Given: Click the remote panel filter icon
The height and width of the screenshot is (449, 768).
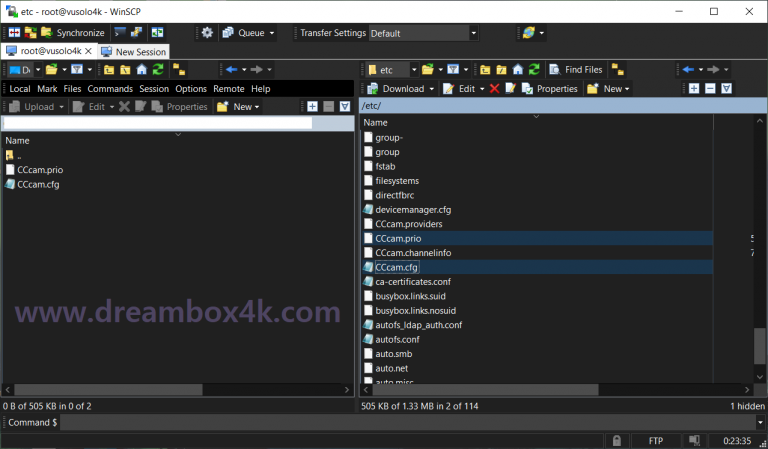Looking at the screenshot, I should pyautogui.click(x=453, y=70).
